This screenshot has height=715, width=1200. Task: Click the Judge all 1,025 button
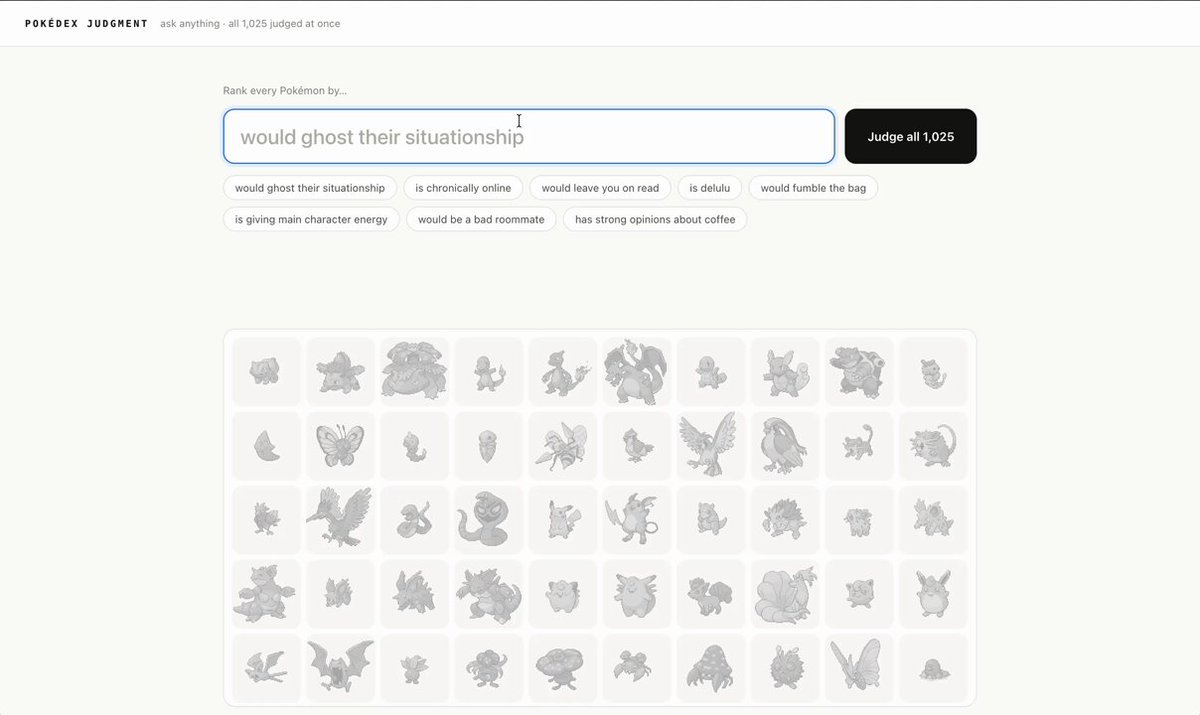coord(911,136)
